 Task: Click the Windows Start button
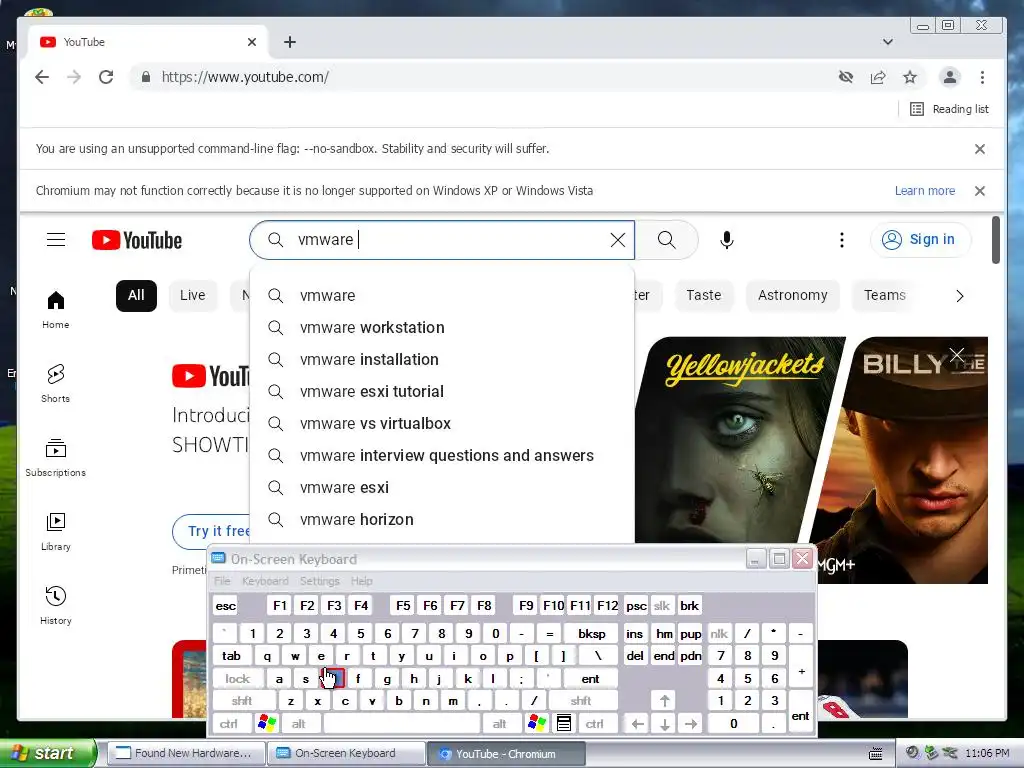coord(47,753)
